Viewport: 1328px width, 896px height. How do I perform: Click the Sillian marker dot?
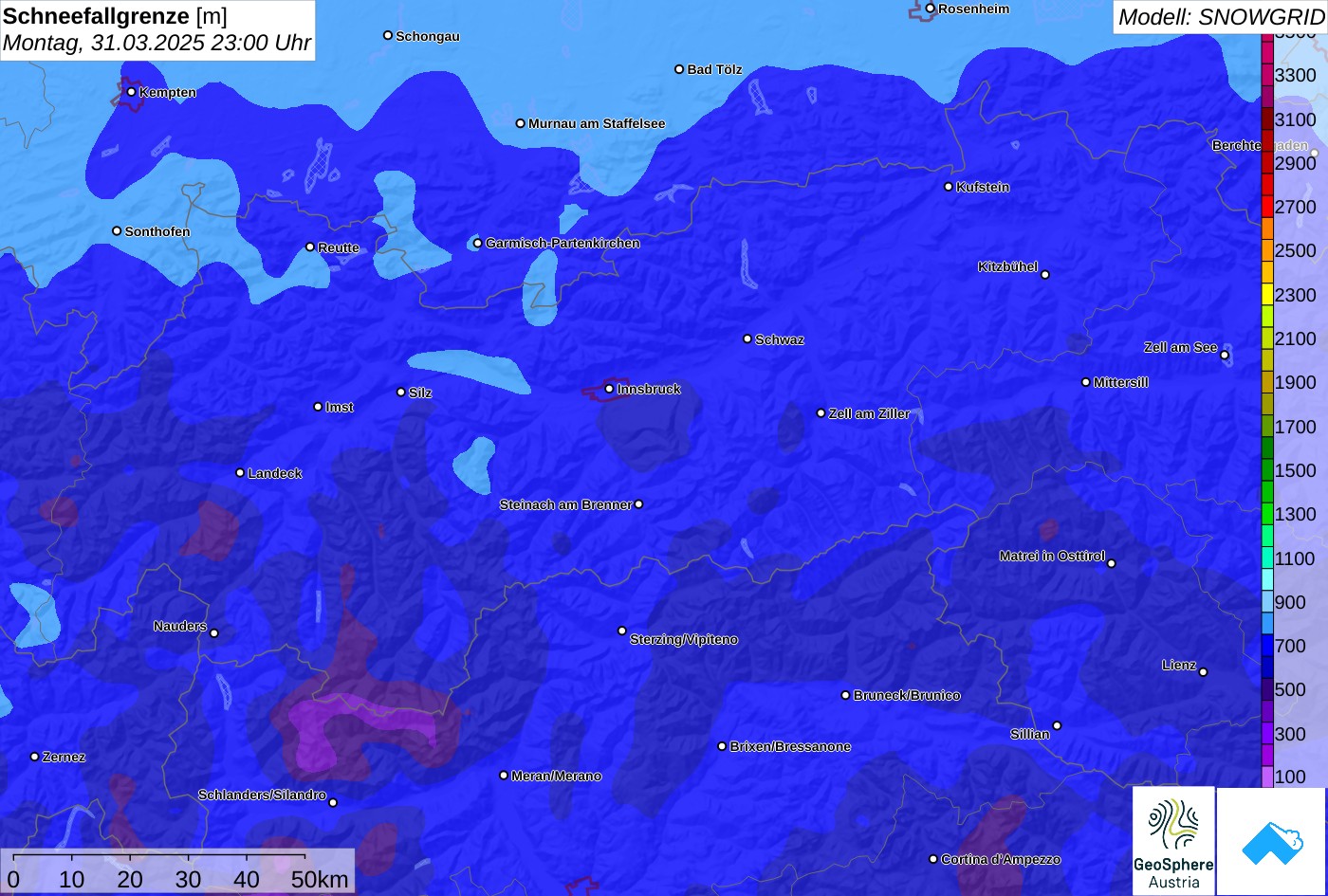pyautogui.click(x=1057, y=726)
